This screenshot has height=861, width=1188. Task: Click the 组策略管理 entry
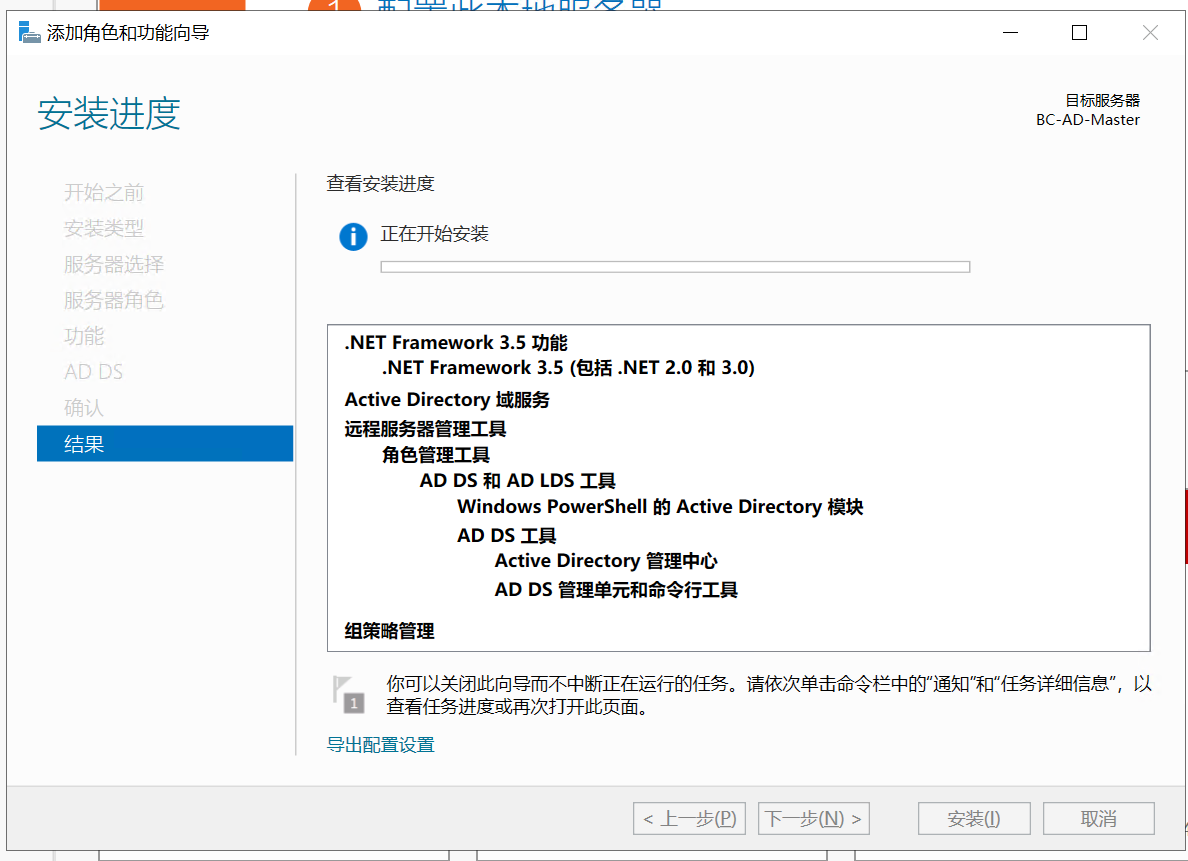[389, 631]
